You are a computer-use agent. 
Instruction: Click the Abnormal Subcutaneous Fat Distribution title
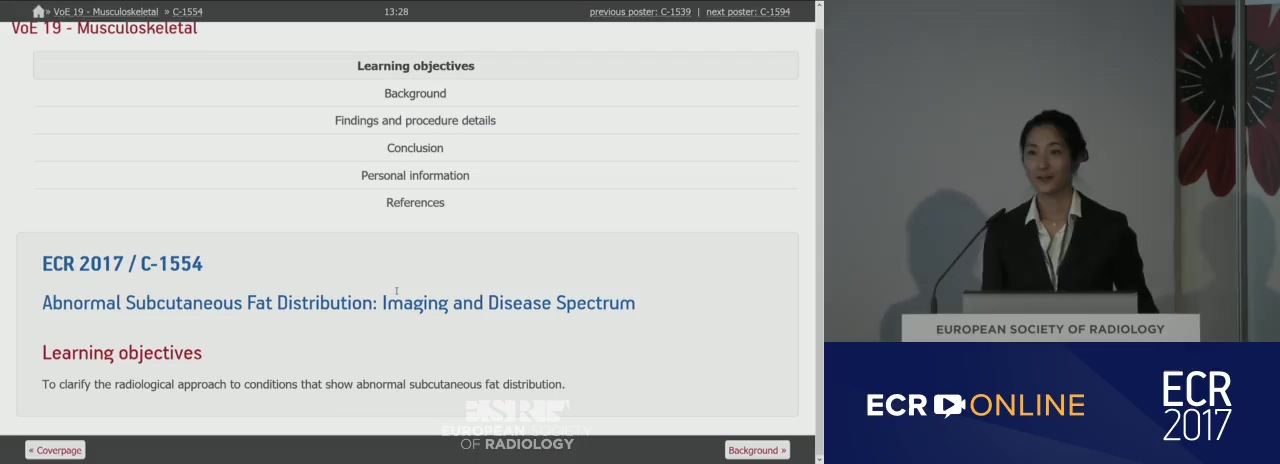pyautogui.click(x=338, y=303)
